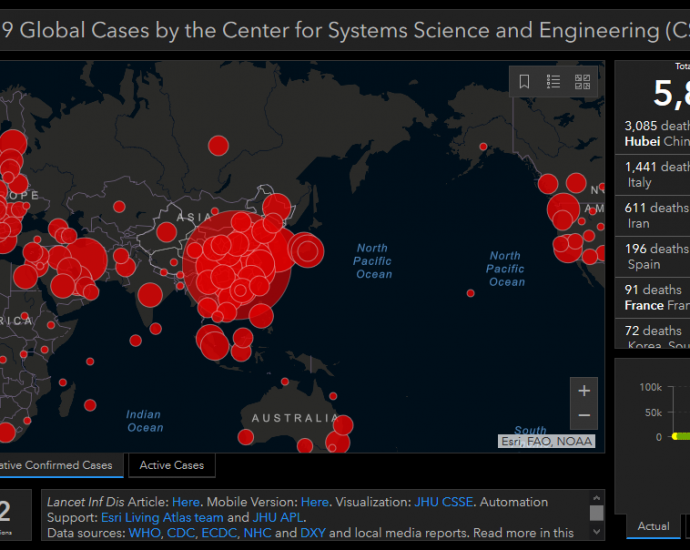
Task: Click the Japan concentric case circle
Action: (306, 251)
